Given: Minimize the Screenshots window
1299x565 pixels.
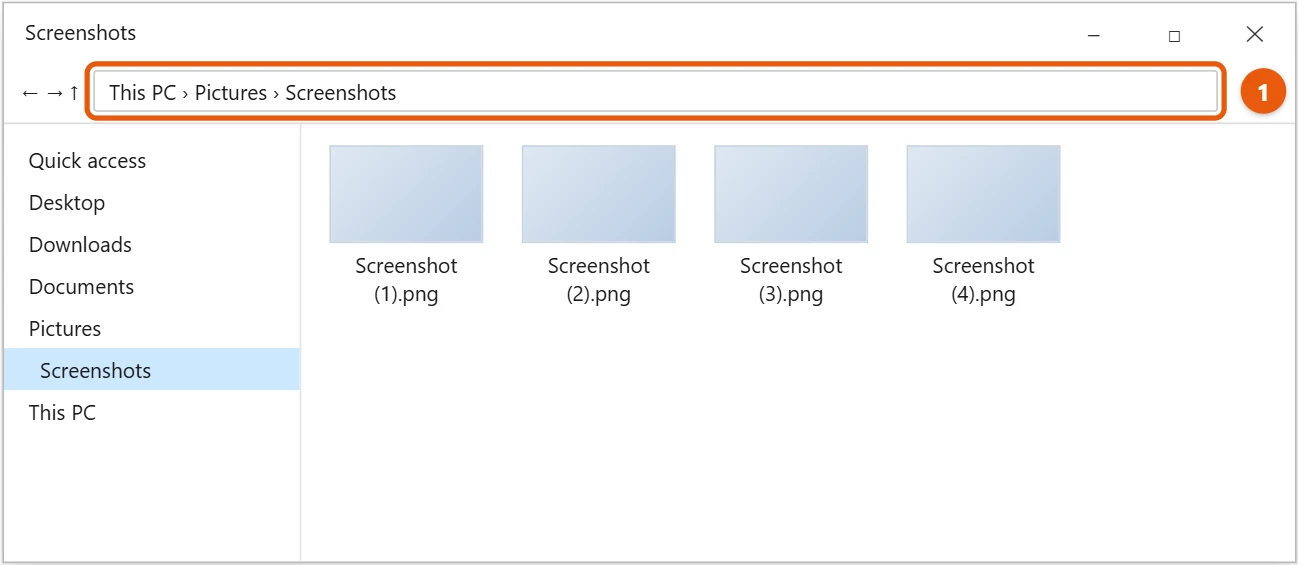Looking at the screenshot, I should [1094, 35].
